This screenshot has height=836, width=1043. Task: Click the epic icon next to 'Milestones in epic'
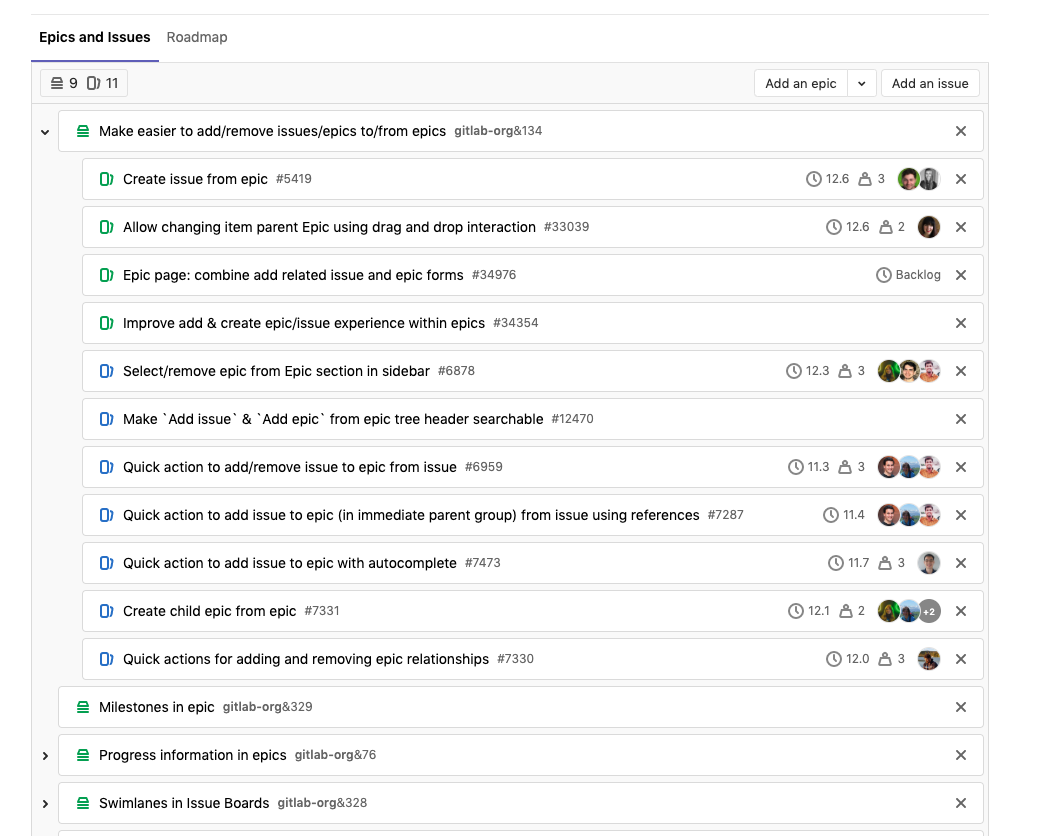[x=83, y=707]
